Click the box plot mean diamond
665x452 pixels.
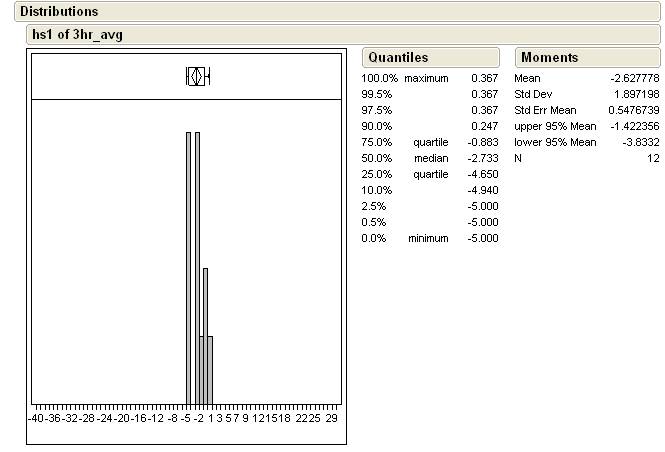coord(196,76)
